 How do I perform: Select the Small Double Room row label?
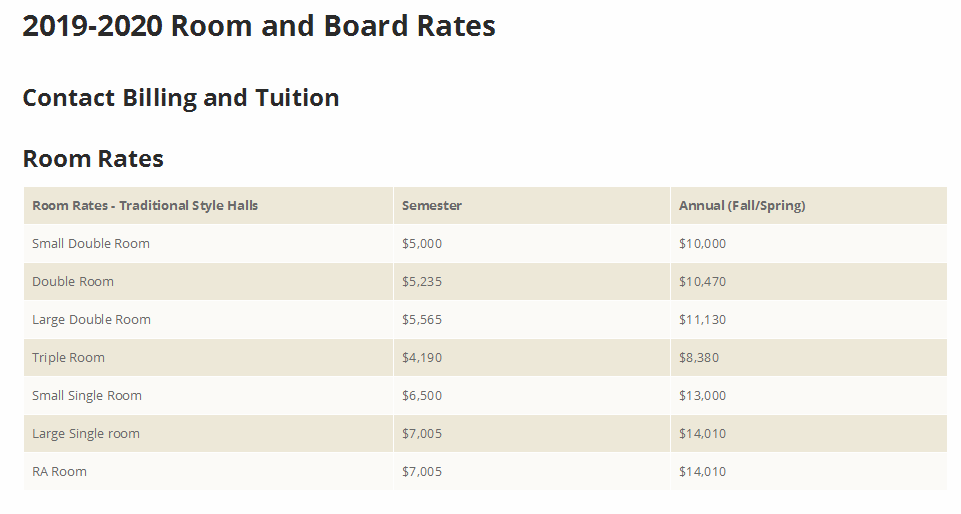click(x=91, y=243)
